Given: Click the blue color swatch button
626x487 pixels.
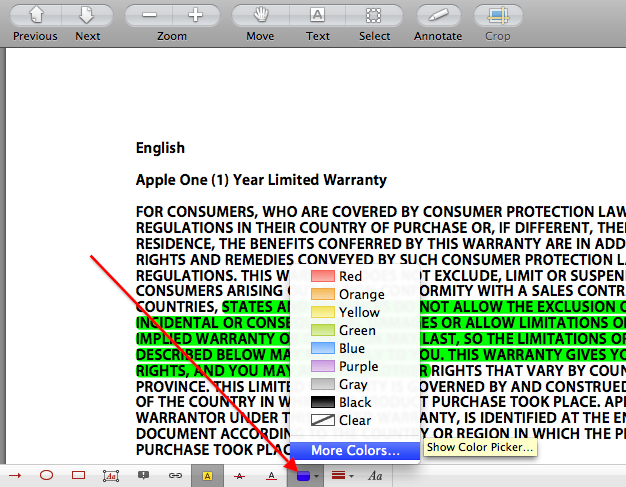Looking at the screenshot, I should 303,476.
